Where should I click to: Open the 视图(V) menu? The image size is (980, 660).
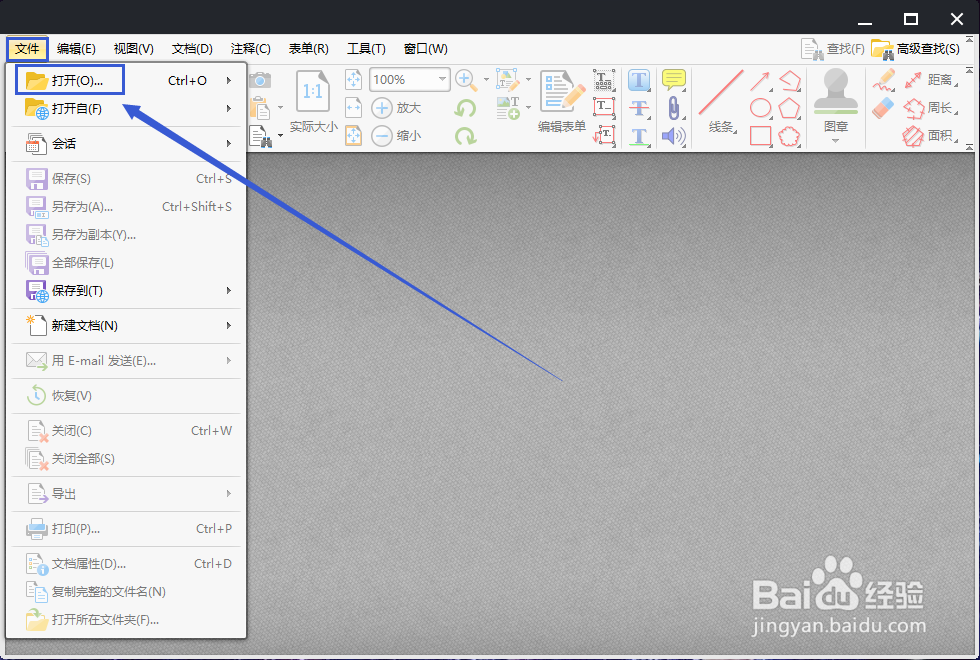(133, 49)
